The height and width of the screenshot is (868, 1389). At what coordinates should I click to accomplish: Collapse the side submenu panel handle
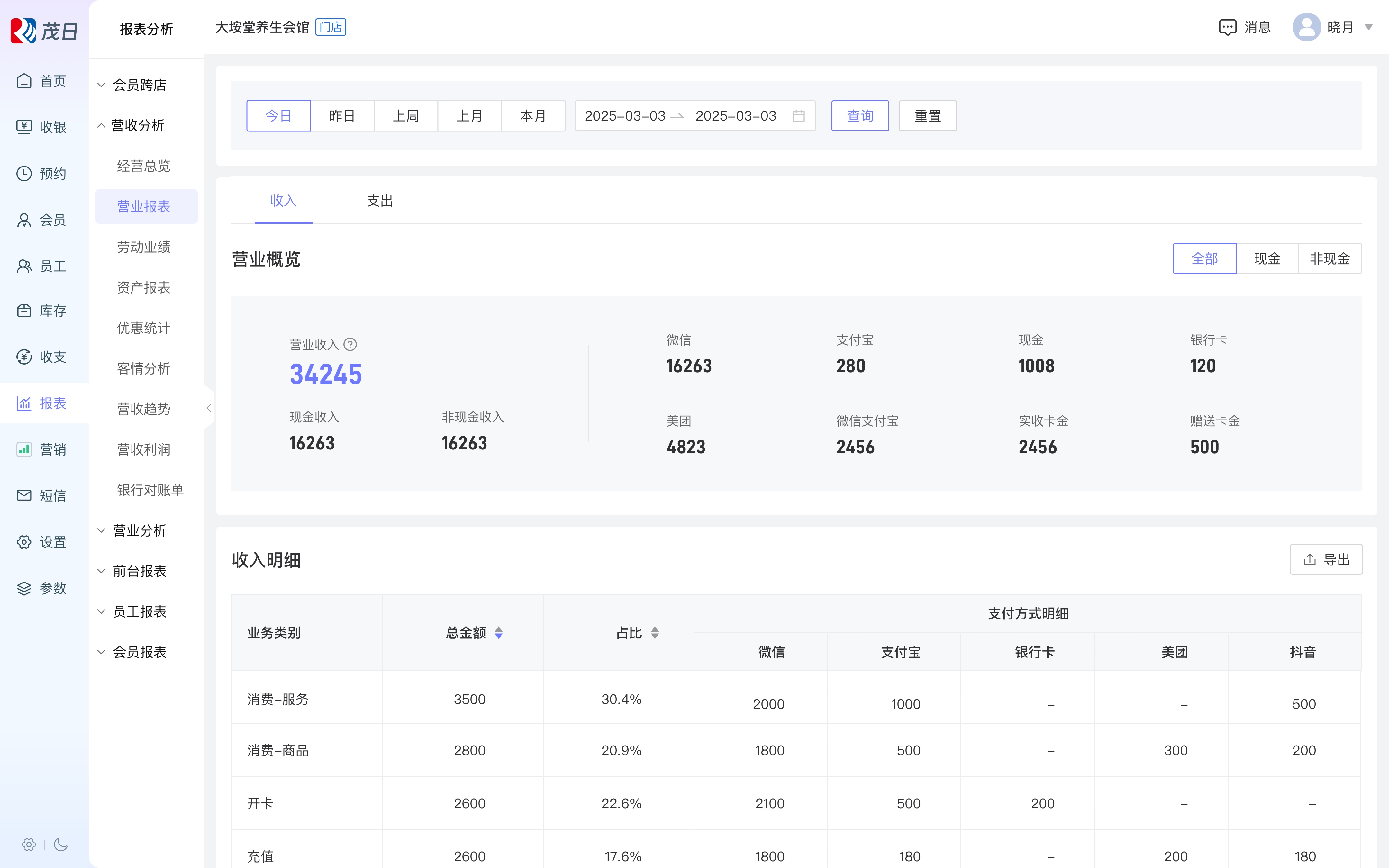click(209, 408)
